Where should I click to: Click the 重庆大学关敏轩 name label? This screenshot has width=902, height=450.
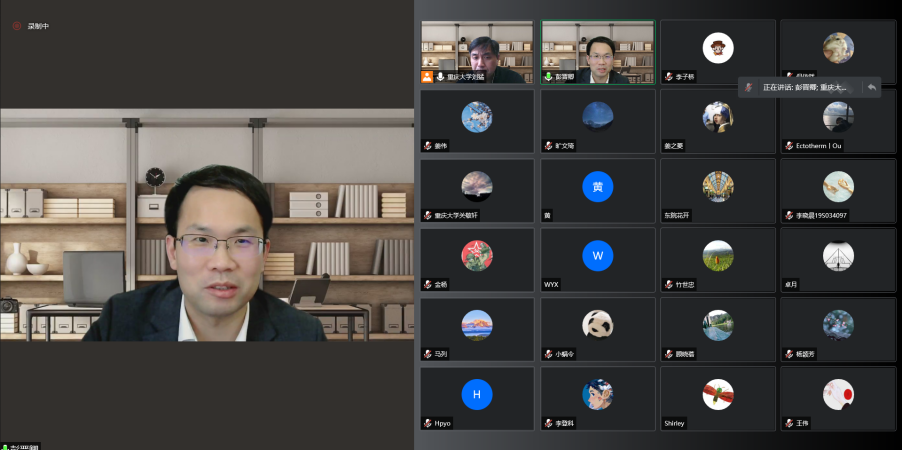(x=456, y=216)
